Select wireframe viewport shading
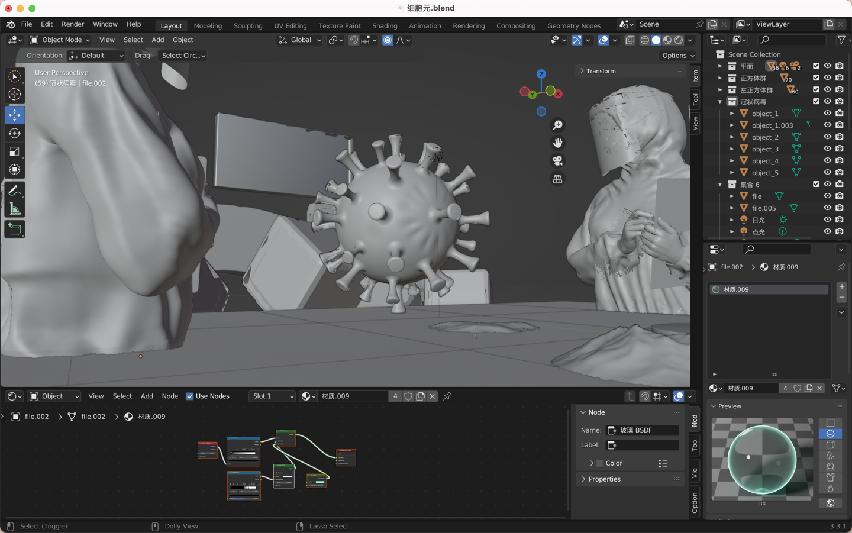 644,40
